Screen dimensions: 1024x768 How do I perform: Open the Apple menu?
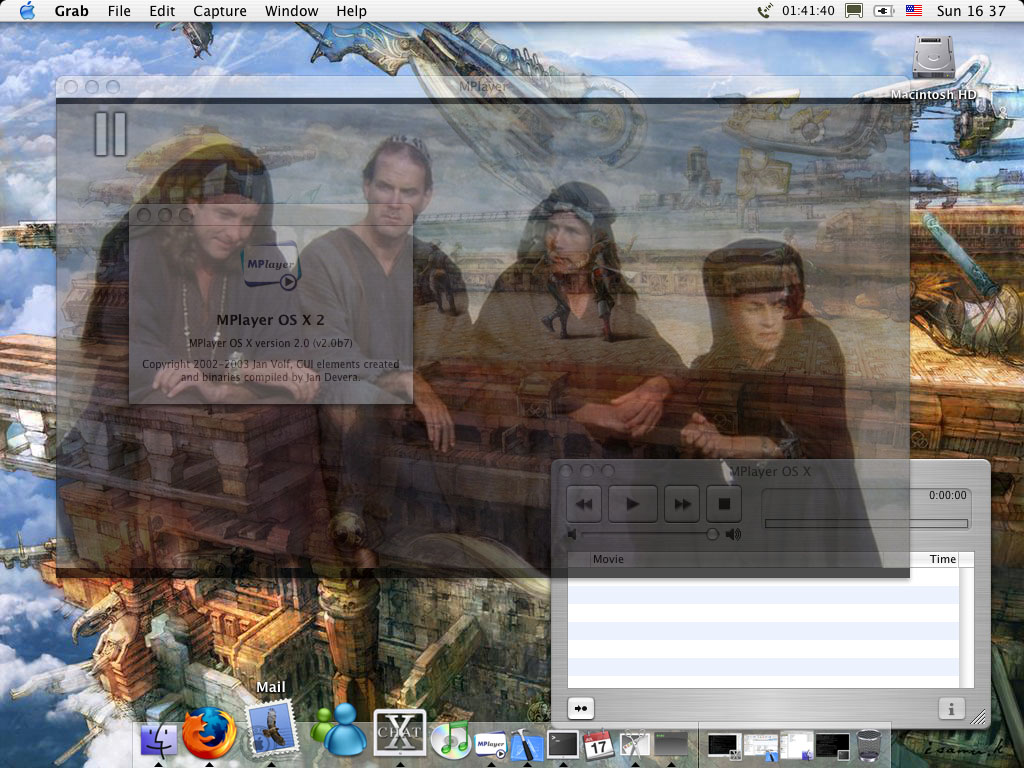[x=27, y=11]
